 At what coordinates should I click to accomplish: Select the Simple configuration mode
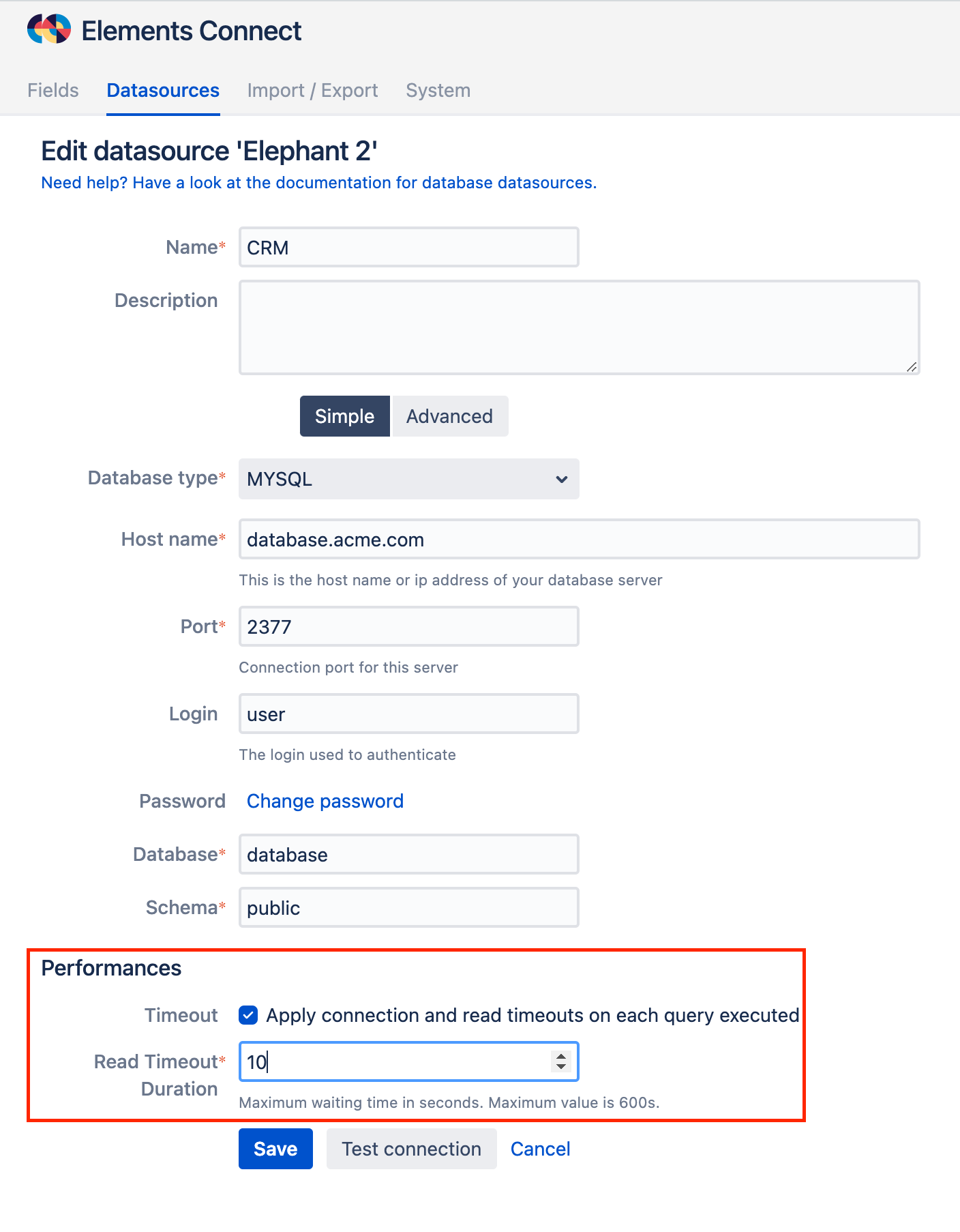click(344, 416)
